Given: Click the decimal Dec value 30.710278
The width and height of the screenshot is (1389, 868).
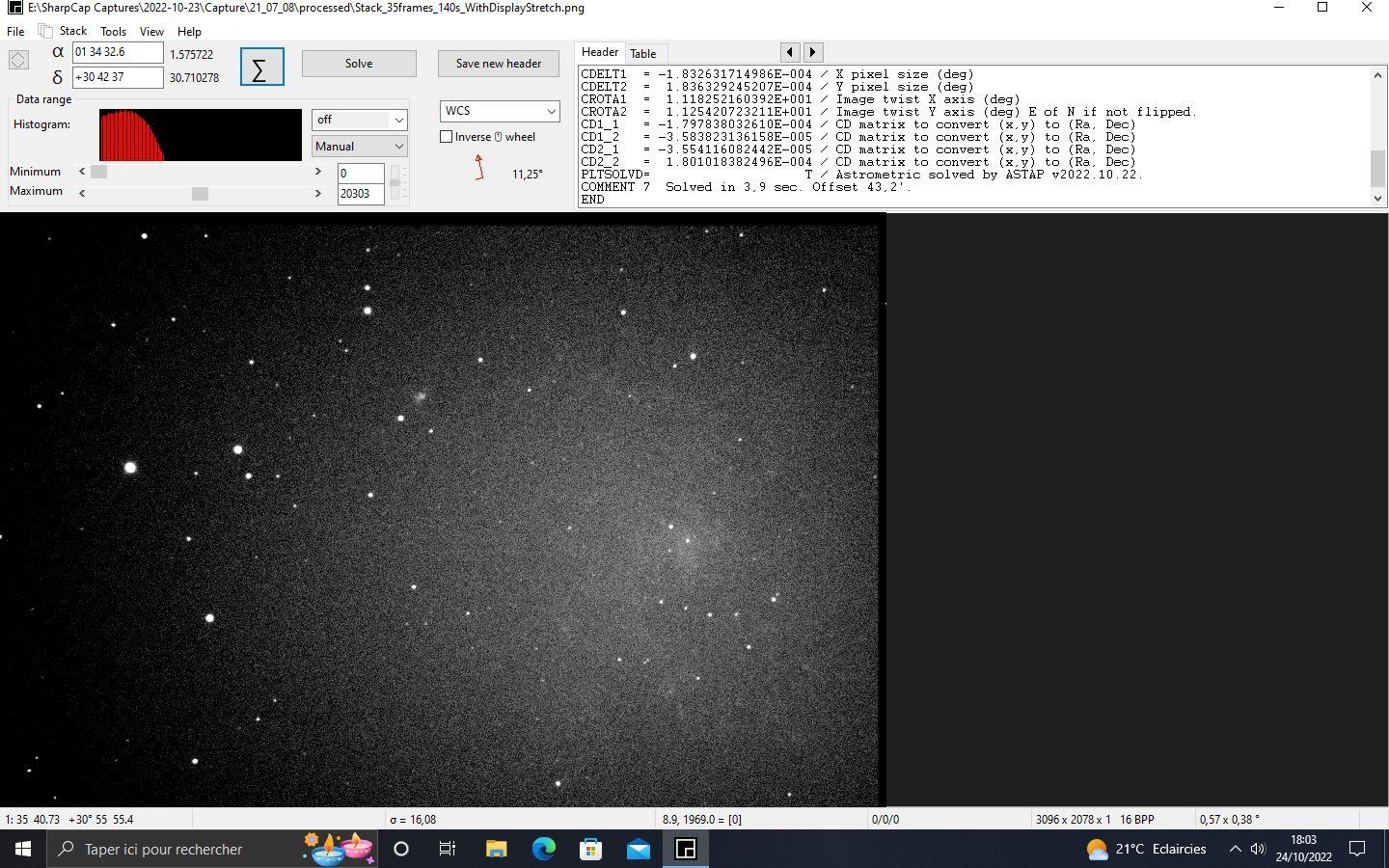Looking at the screenshot, I should 195,78.
